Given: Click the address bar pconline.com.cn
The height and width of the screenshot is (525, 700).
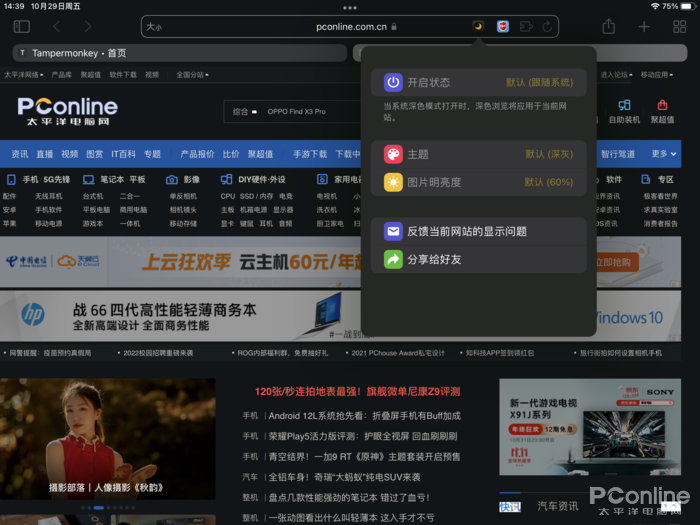Looking at the screenshot, I should [350, 27].
